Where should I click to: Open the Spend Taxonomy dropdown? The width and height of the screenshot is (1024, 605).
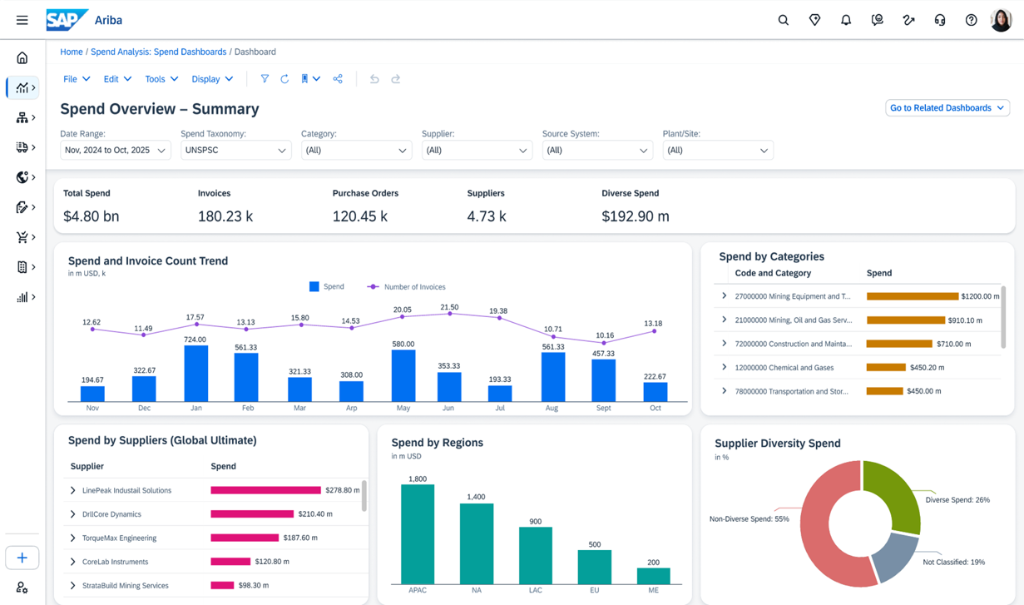(236, 150)
